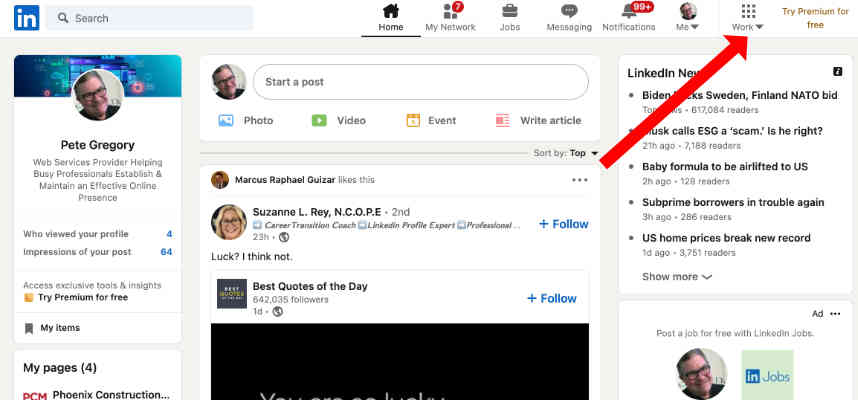Expand Show more news
Screen dimensions: 858x400
pyautogui.click(x=677, y=277)
